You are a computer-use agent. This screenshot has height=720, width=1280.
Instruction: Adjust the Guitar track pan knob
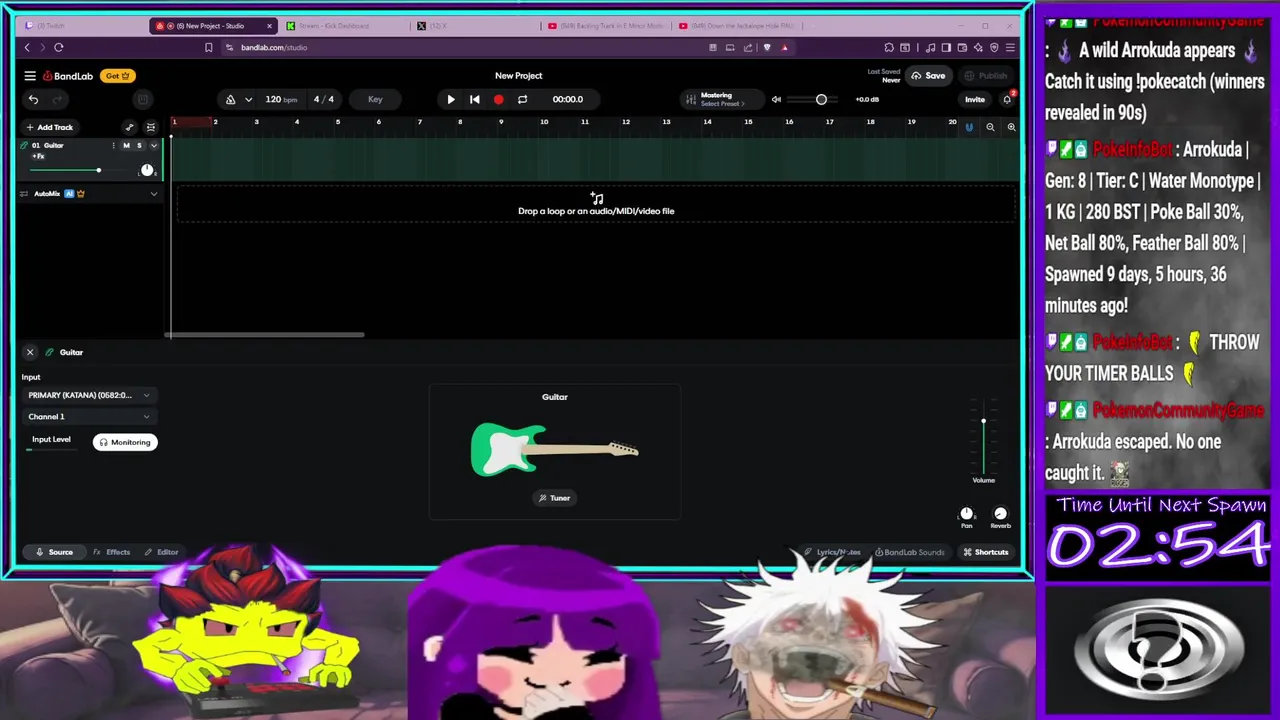[147, 170]
